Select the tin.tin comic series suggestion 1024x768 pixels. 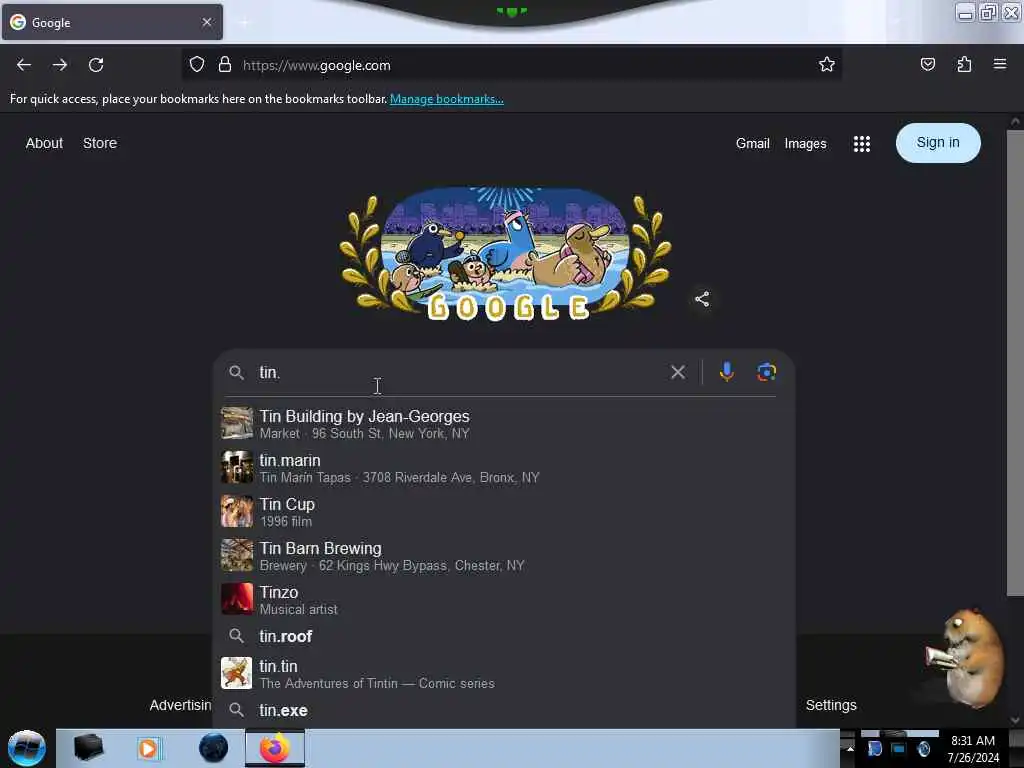[x=504, y=673]
